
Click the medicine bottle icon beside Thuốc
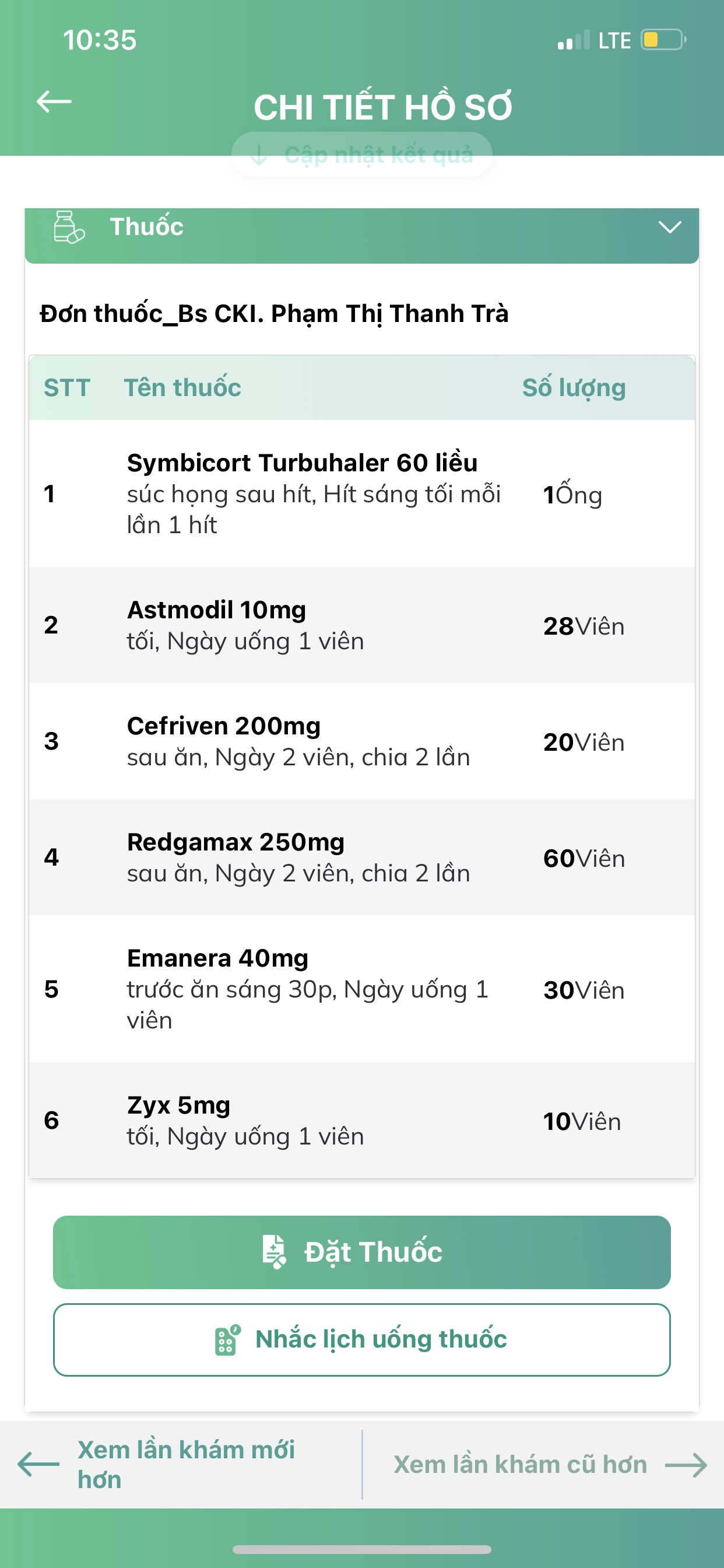68,227
